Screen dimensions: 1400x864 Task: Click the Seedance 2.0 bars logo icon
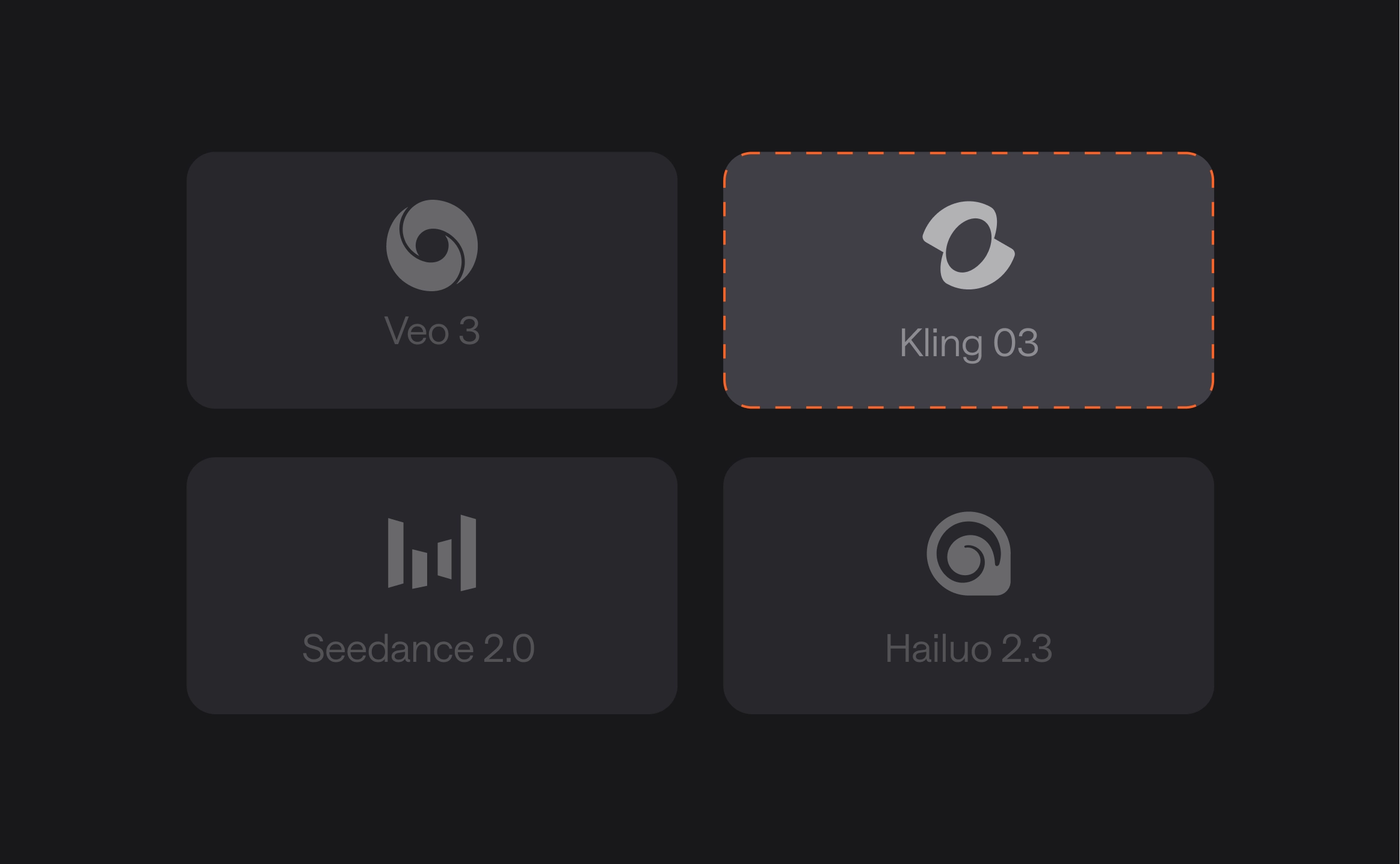click(x=432, y=553)
